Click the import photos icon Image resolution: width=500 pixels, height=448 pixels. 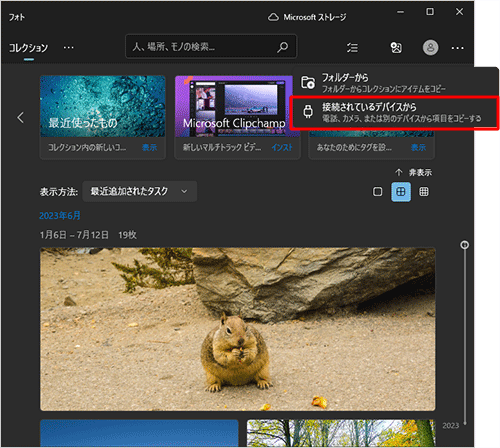pos(396,48)
